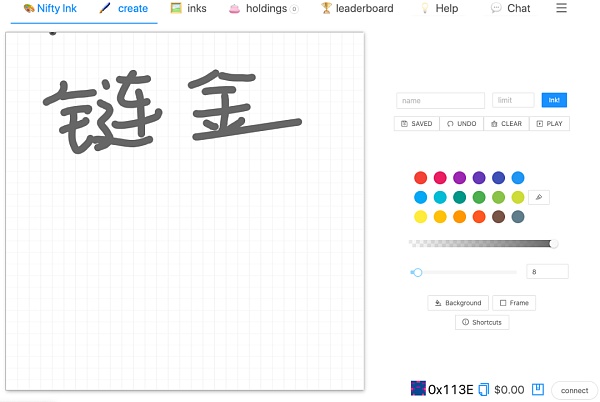Play back the drawing
This screenshot has width=600, height=402.
point(550,124)
